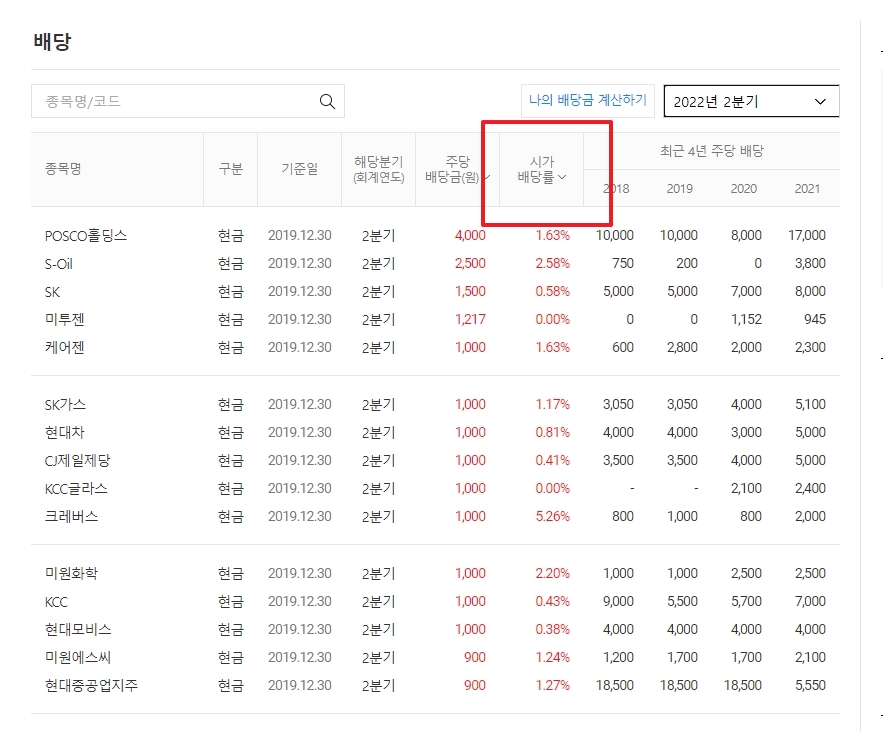
Task: Sort by 주당 배당금(원) column
Action: click(x=457, y=170)
